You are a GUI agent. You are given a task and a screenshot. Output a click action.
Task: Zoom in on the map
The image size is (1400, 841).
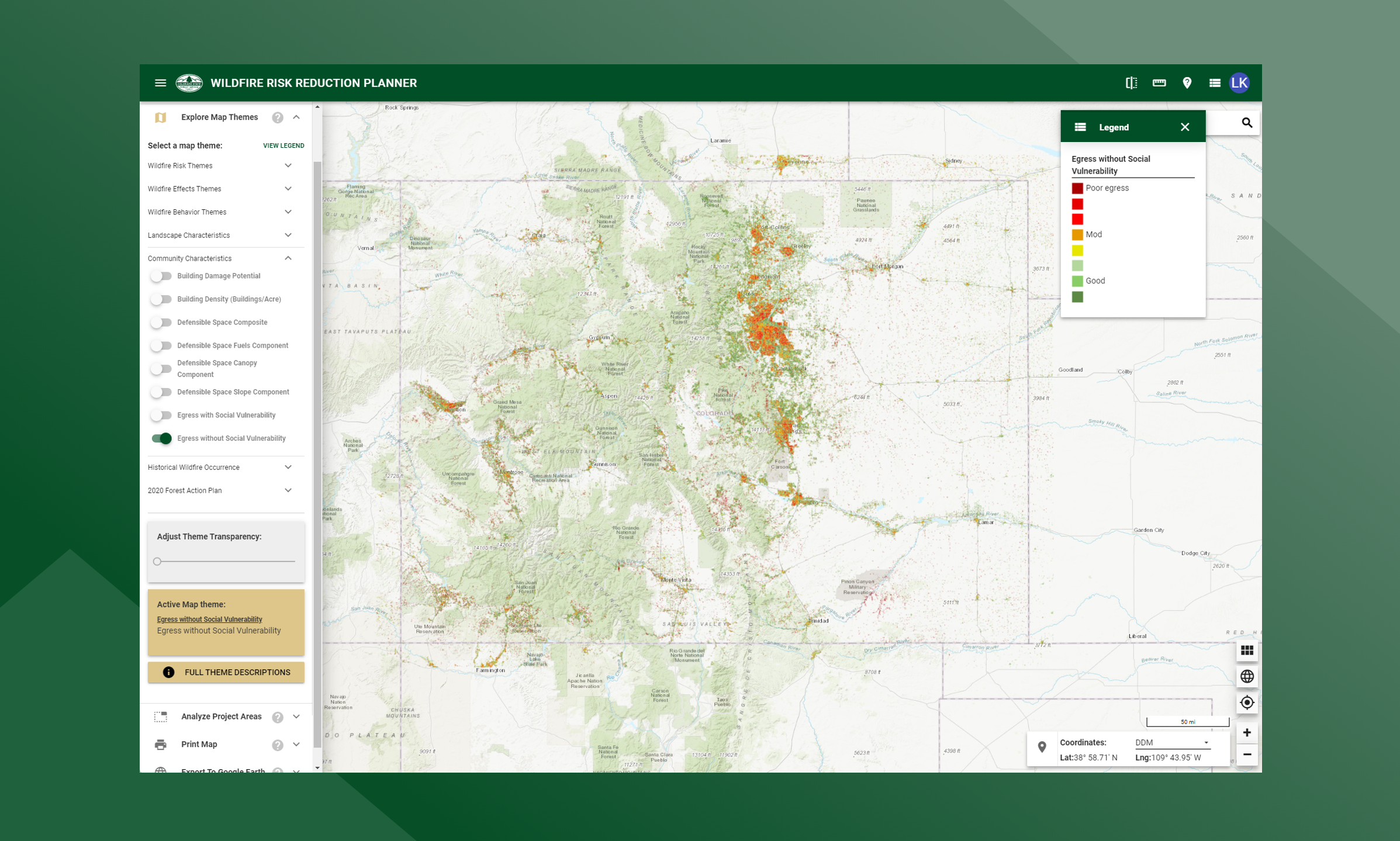click(1246, 732)
